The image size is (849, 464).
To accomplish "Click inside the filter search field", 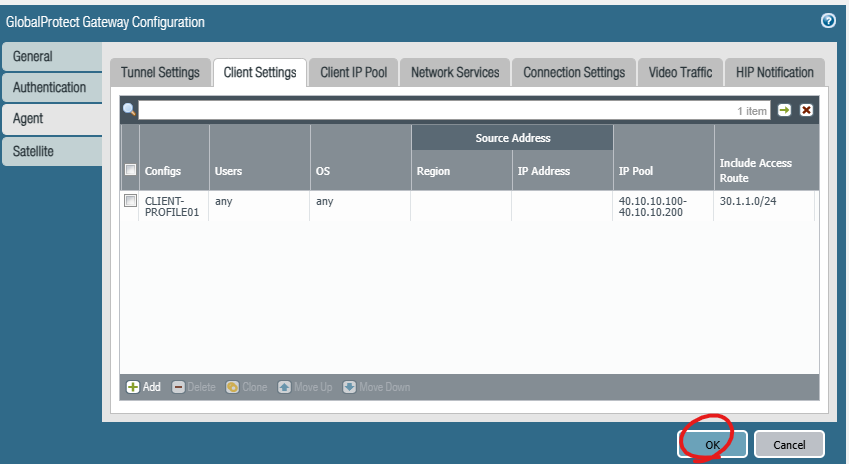I will [x=454, y=110].
